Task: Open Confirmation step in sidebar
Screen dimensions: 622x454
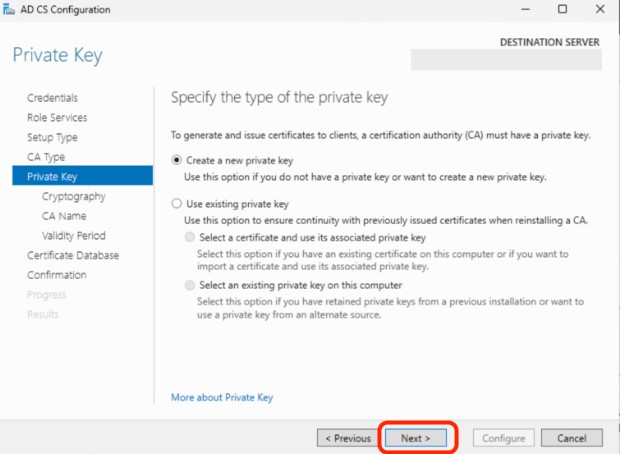Action: tap(57, 275)
